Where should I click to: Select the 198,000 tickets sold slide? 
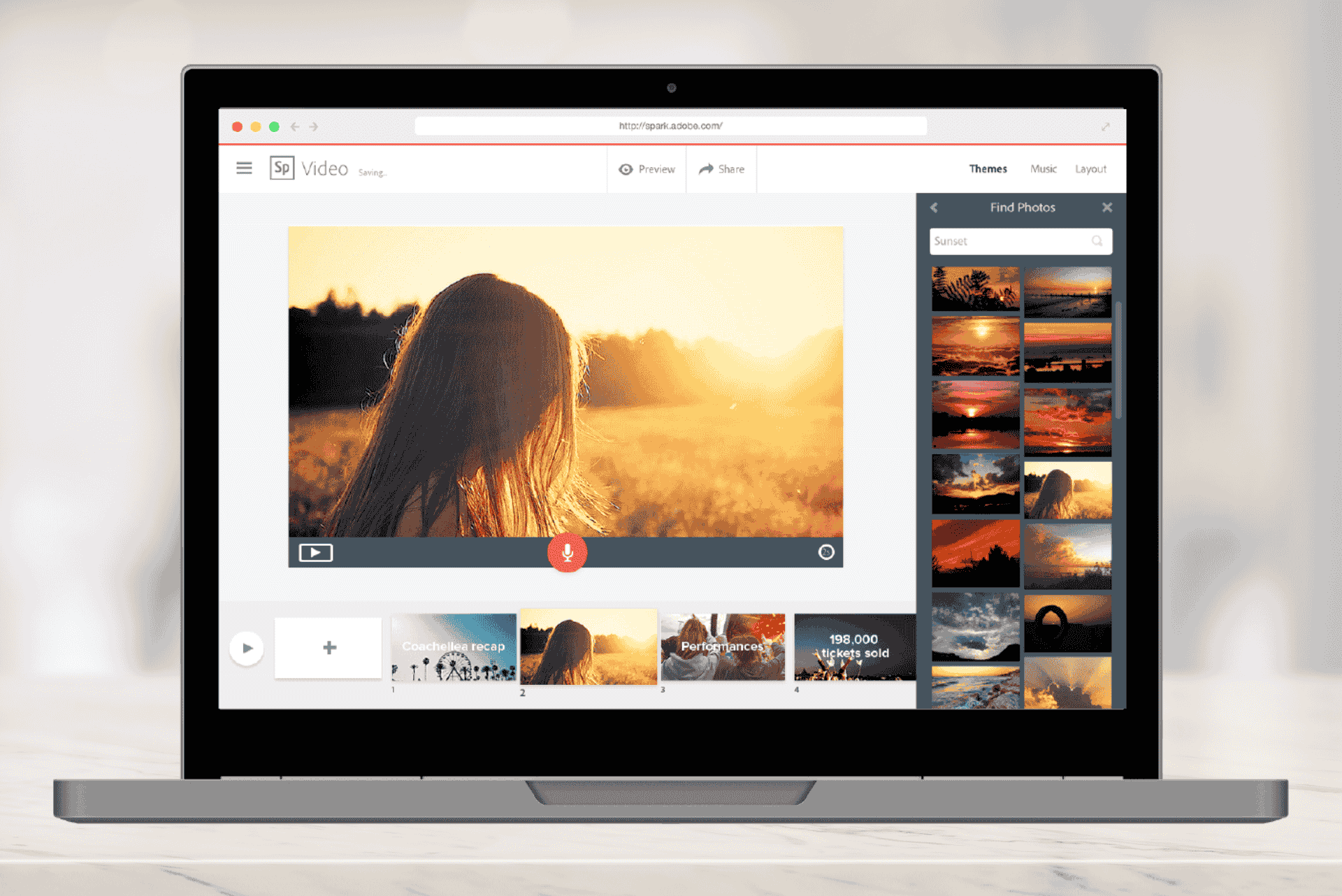855,647
